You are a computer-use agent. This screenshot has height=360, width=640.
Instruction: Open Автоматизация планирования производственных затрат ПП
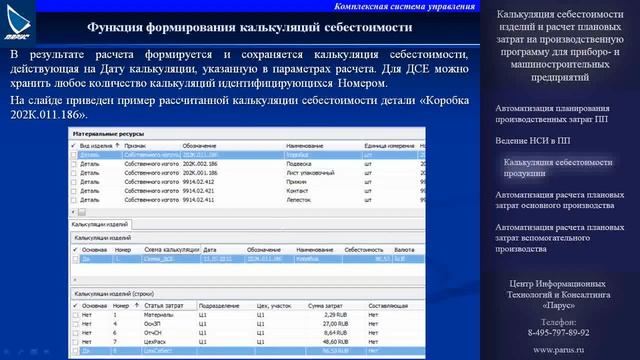[x=552, y=113]
